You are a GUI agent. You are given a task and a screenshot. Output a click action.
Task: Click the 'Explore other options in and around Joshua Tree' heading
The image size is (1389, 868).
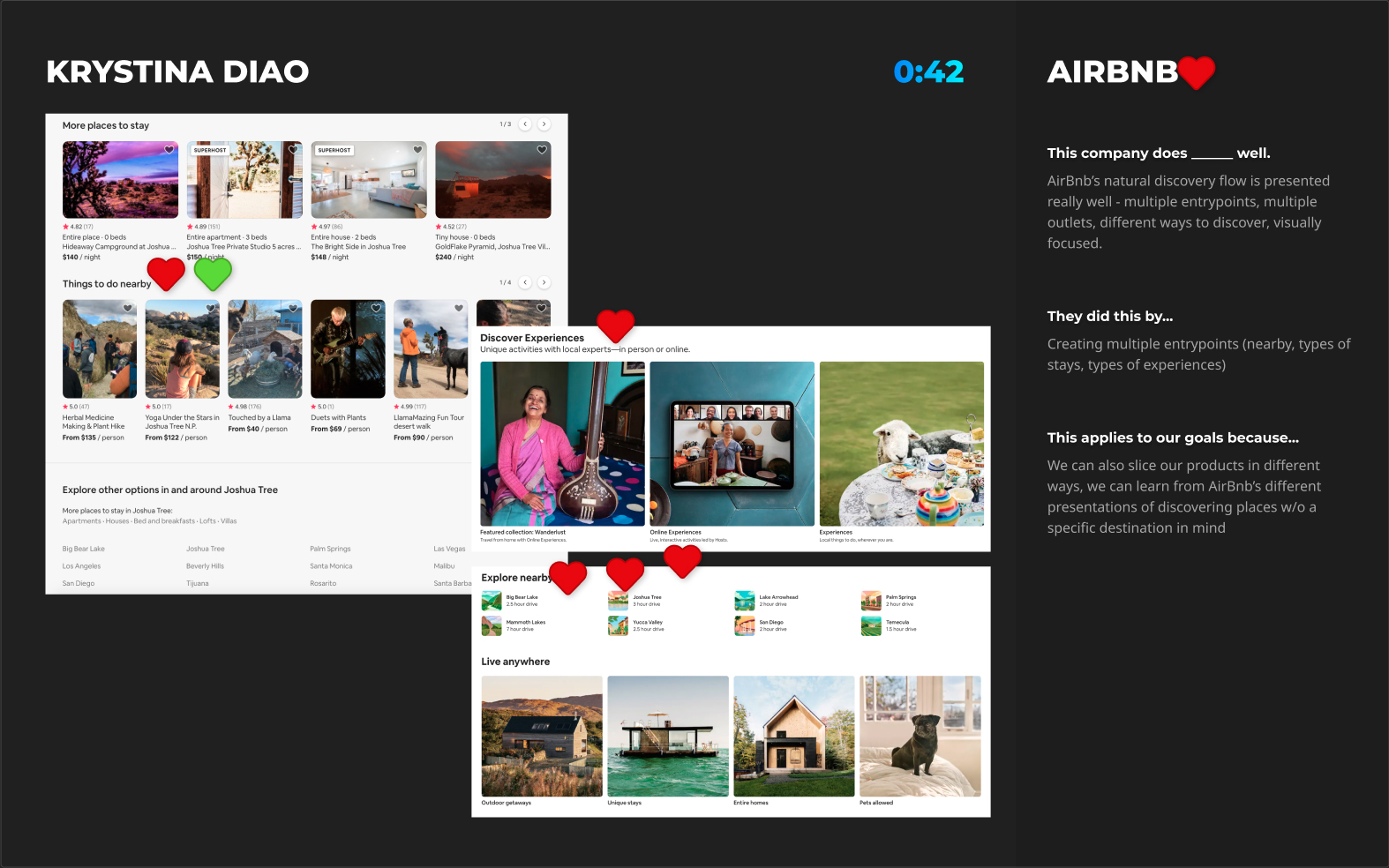point(170,490)
